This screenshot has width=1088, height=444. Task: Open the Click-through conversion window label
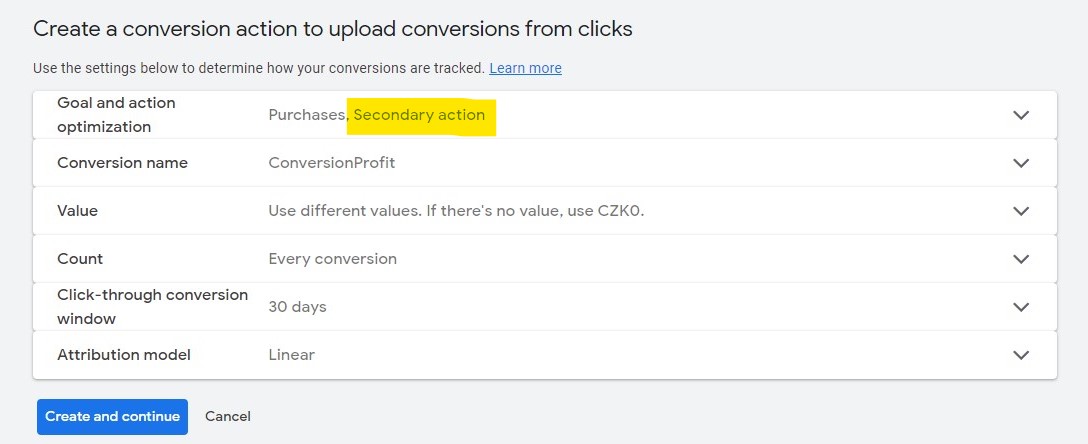[152, 307]
